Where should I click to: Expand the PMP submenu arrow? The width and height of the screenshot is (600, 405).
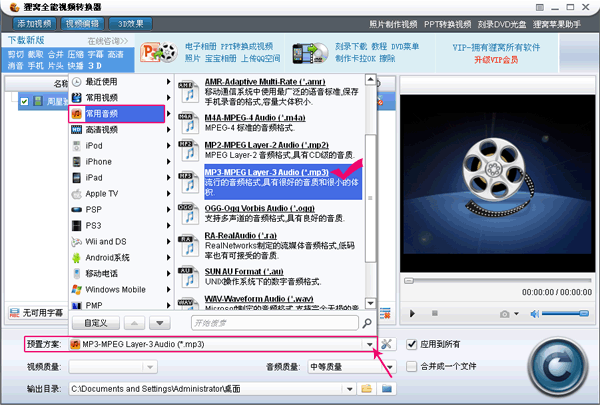pos(168,305)
